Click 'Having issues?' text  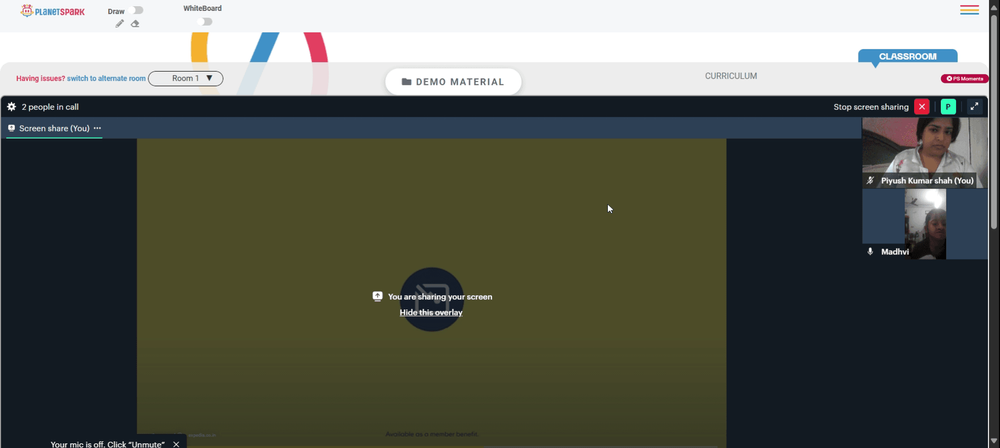coord(41,78)
